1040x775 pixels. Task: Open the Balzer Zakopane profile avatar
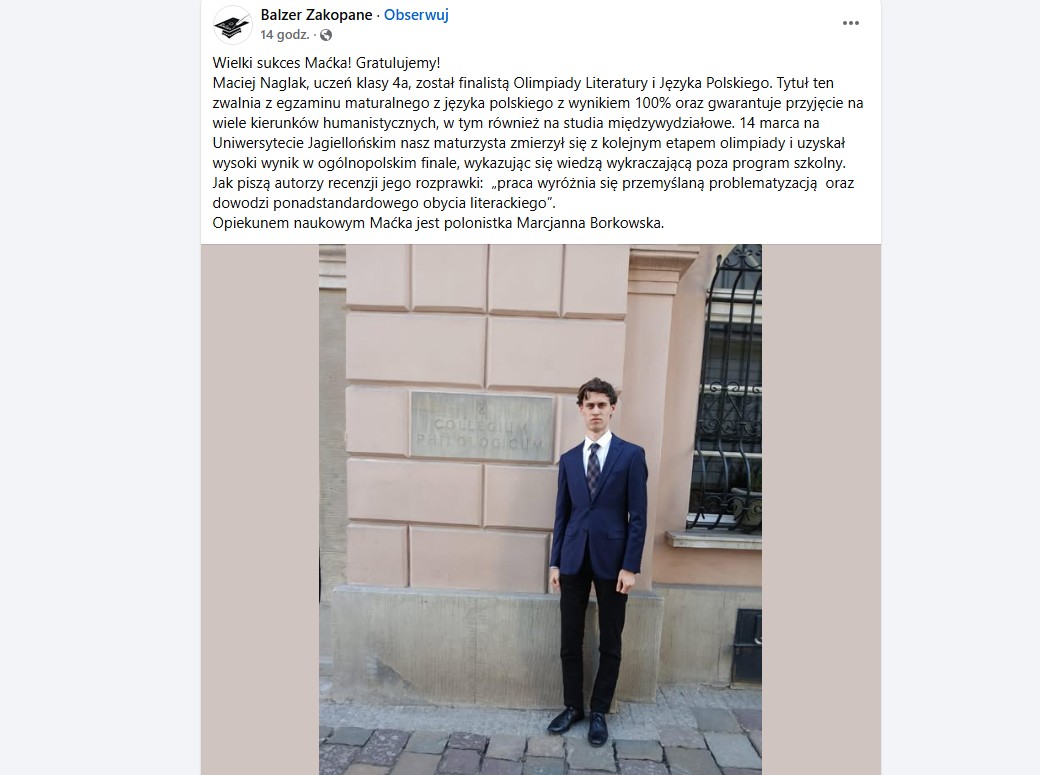click(x=233, y=25)
